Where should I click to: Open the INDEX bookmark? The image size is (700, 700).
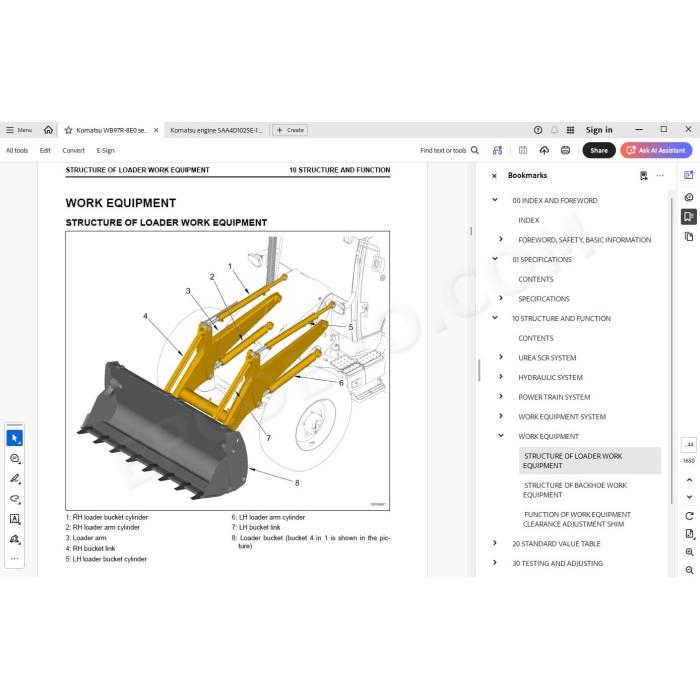pyautogui.click(x=529, y=220)
